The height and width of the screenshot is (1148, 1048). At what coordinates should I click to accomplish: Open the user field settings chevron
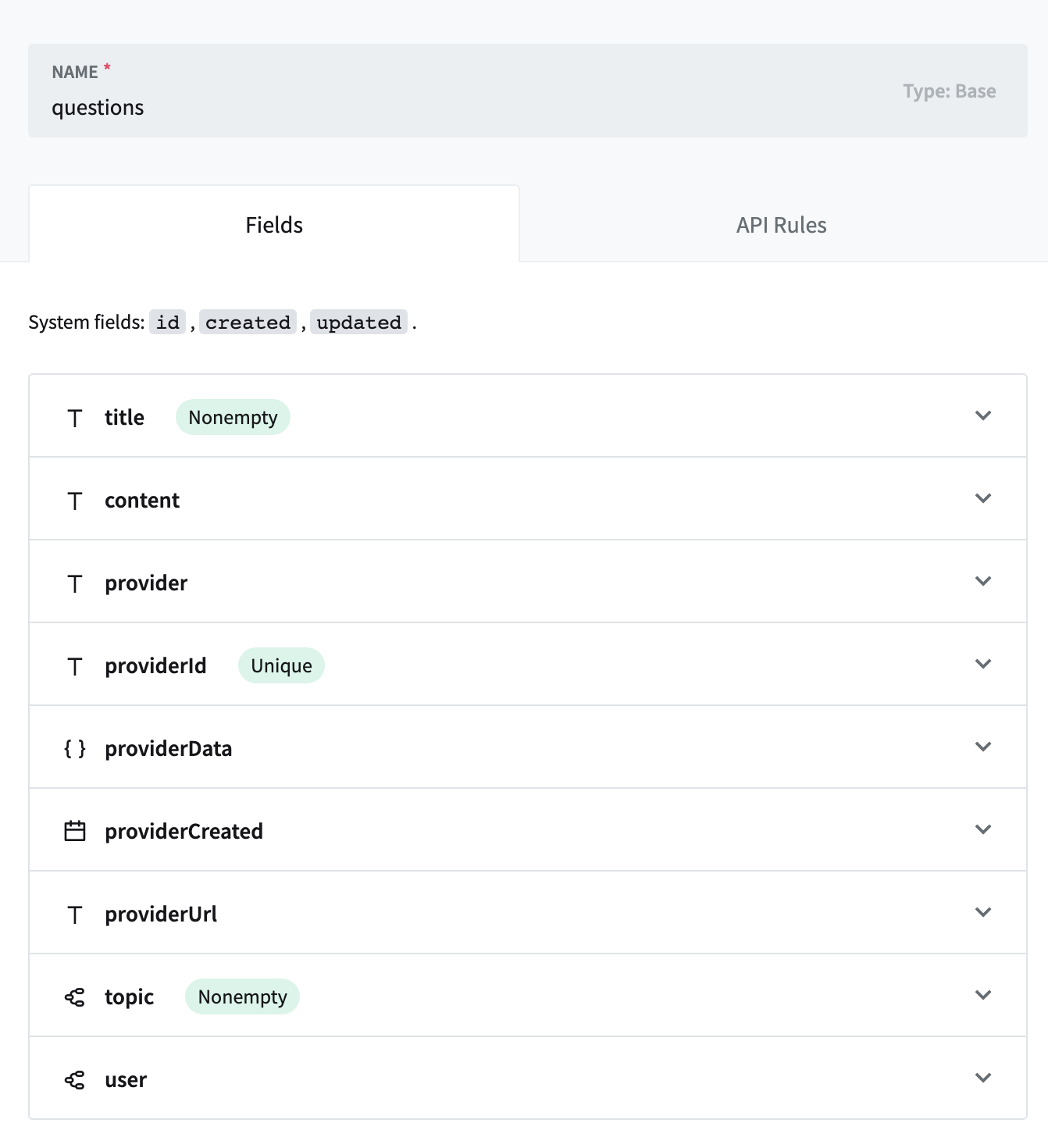point(983,1078)
